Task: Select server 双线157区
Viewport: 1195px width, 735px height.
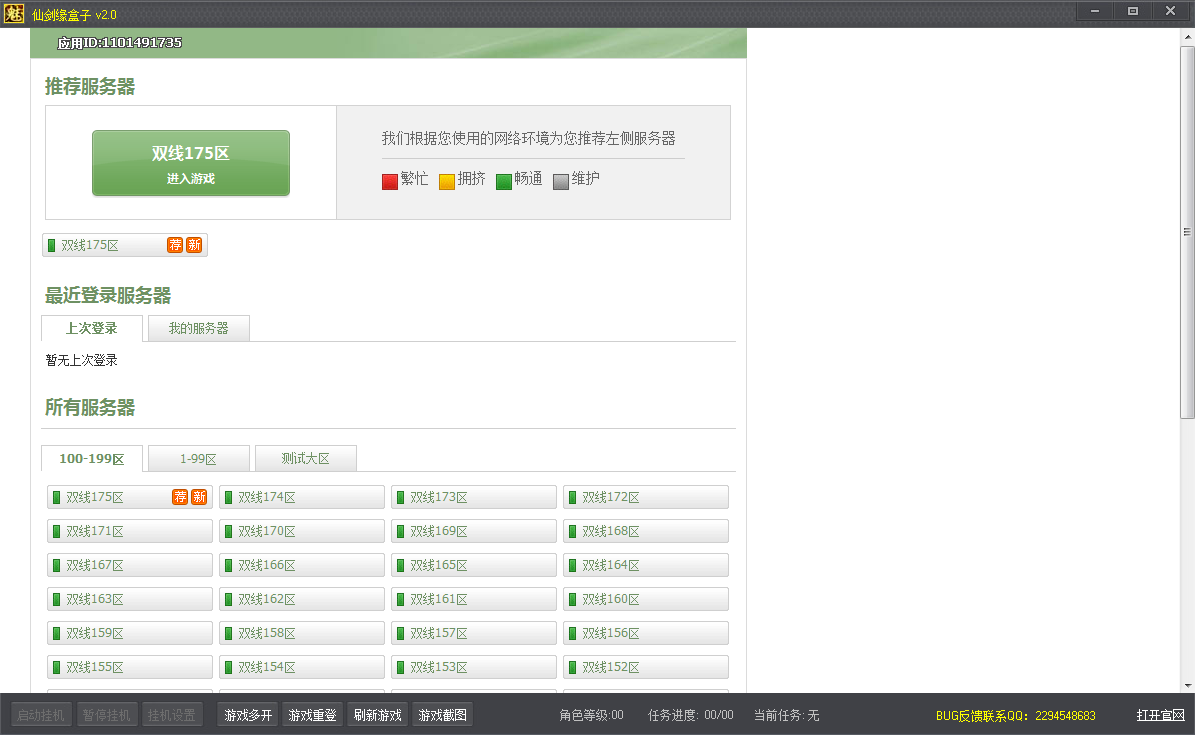Action: [474, 633]
